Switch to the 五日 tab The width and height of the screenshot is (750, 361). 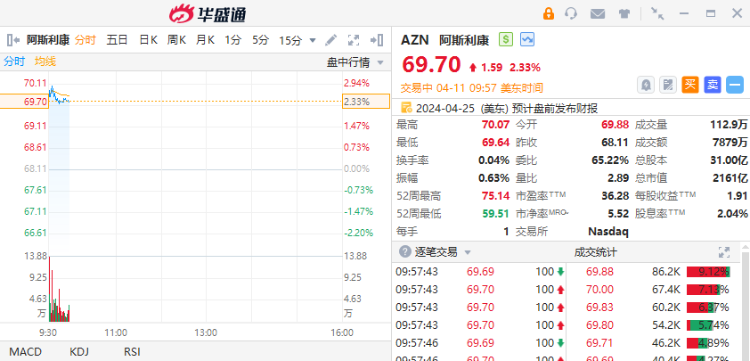point(117,40)
